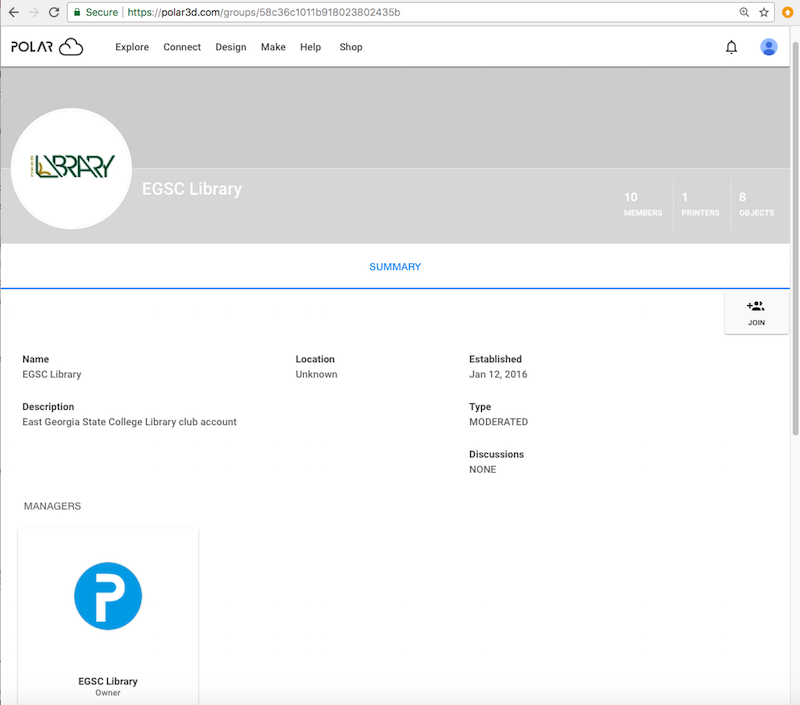Click the blue P manager avatar
Viewport: 800px width, 705px height.
point(108,596)
